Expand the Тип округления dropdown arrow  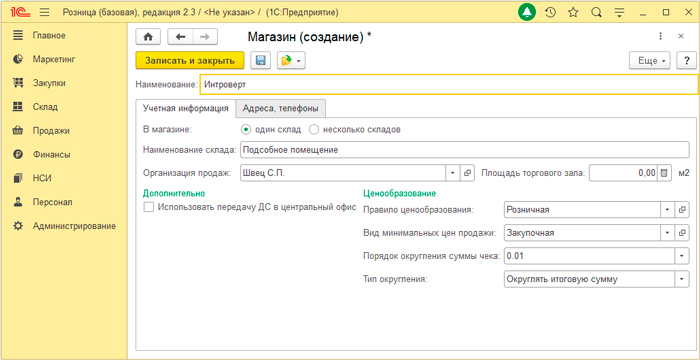pyautogui.click(x=682, y=279)
